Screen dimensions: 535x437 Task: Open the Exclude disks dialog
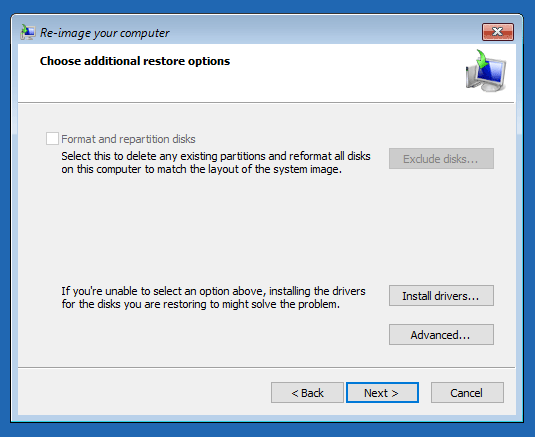[441, 159]
